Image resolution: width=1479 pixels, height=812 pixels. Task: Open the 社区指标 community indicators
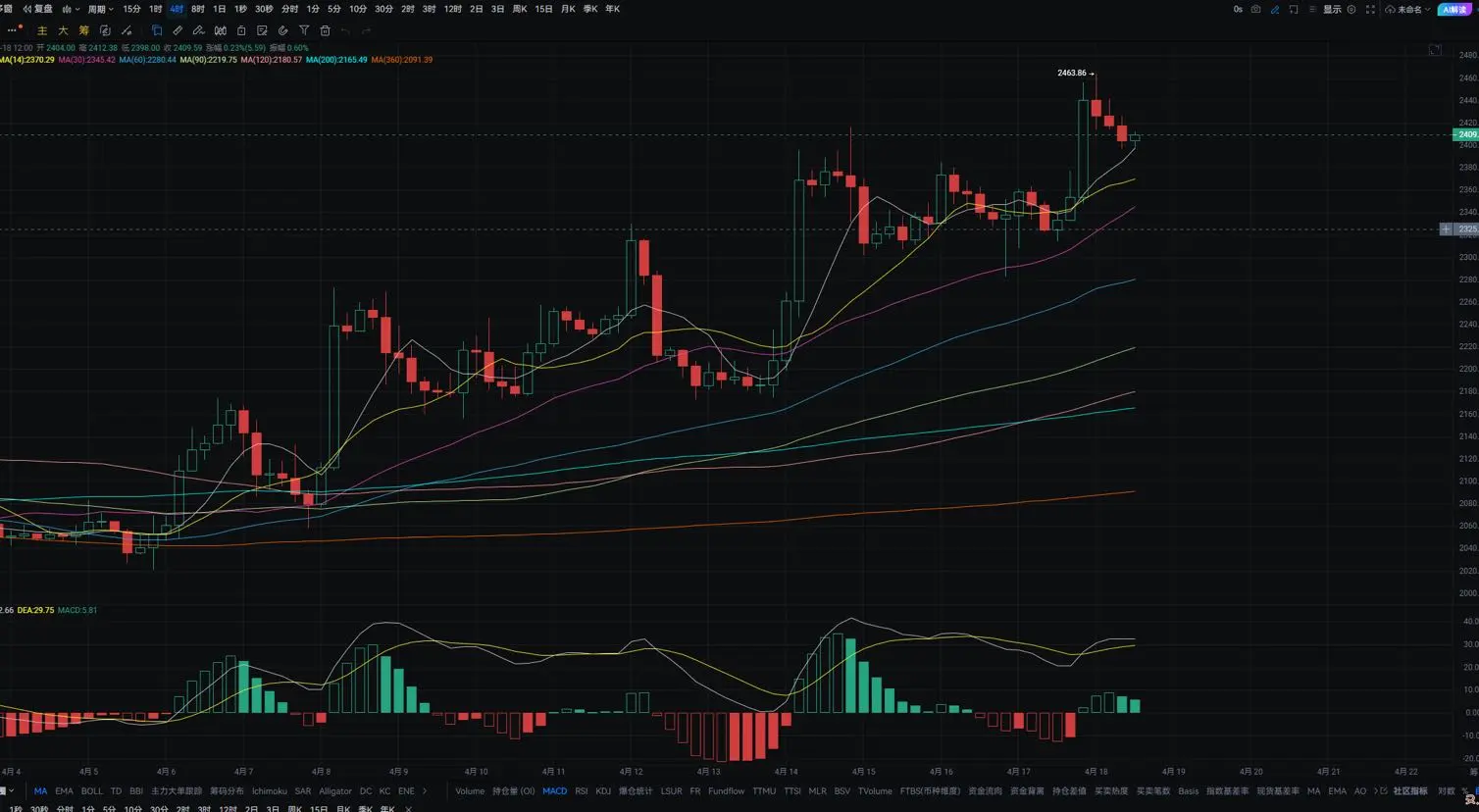click(x=1410, y=791)
